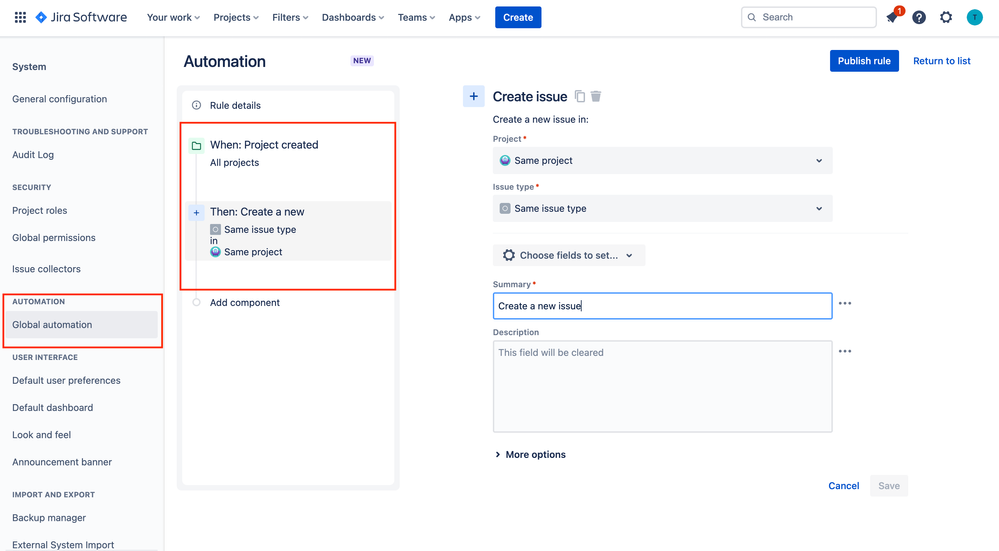Open the notifications bell
The image size is (999, 551).
coord(893,17)
